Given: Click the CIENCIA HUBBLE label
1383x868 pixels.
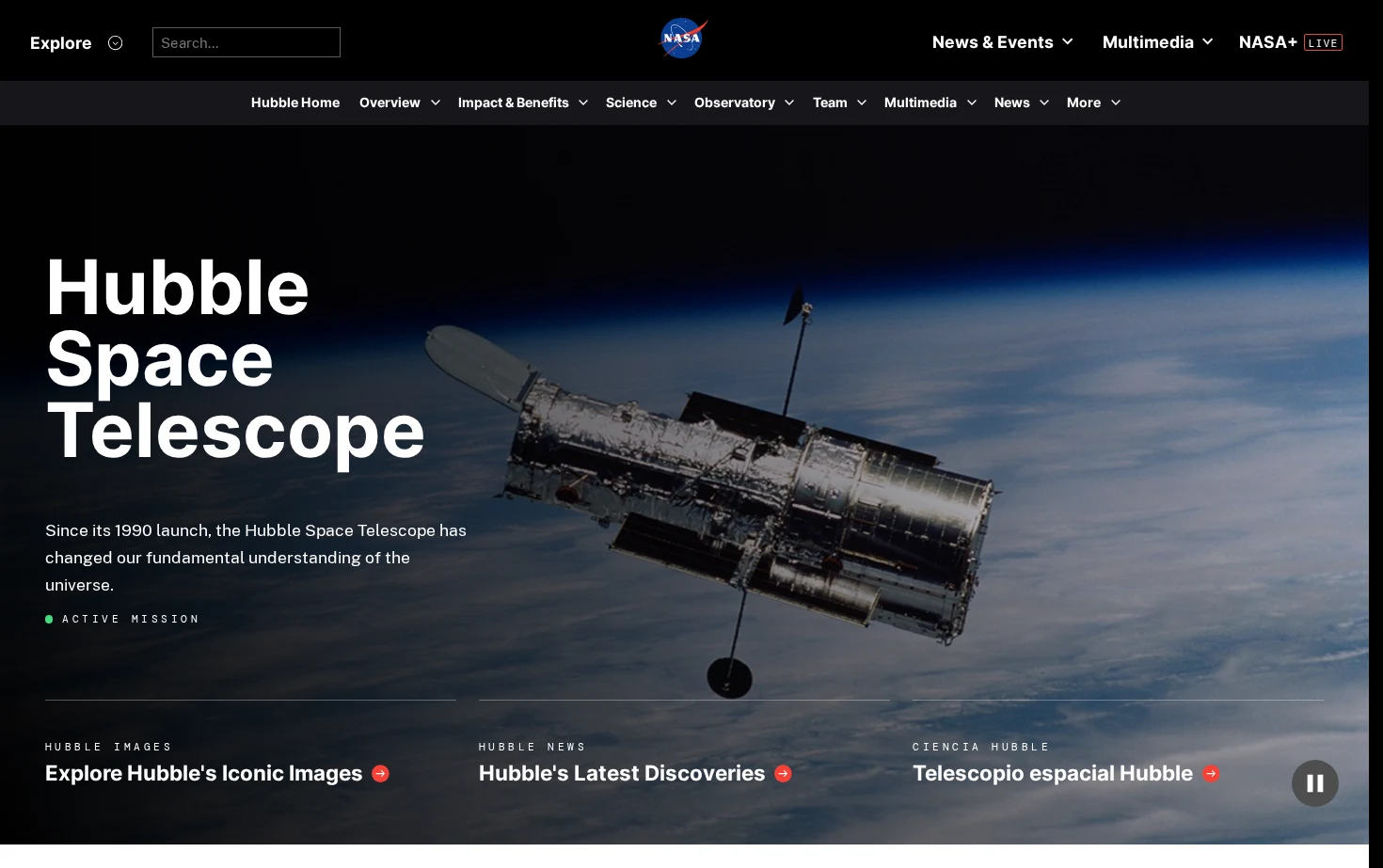Looking at the screenshot, I should pos(980,747).
